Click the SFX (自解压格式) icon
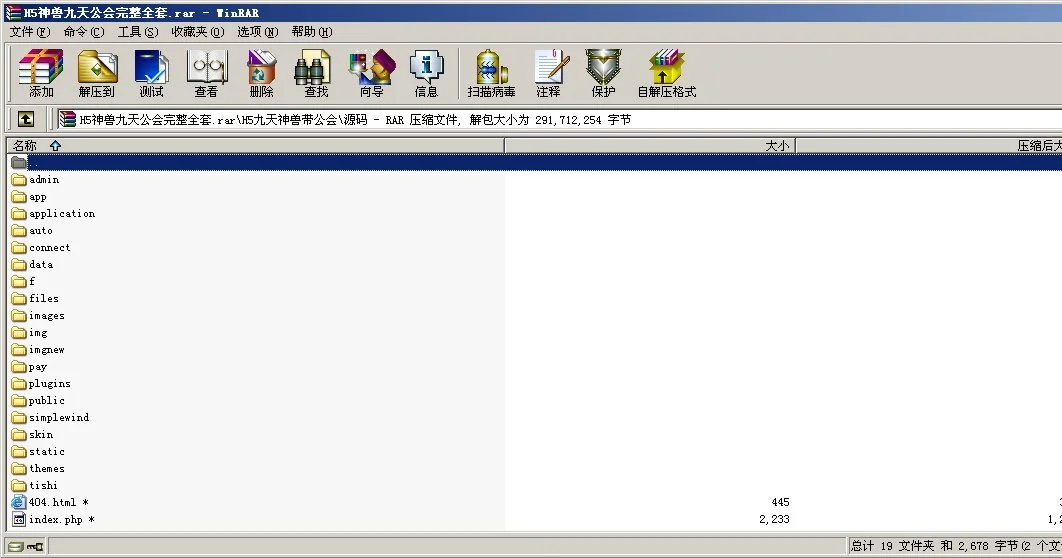The width and height of the screenshot is (1062, 558). tap(666, 73)
